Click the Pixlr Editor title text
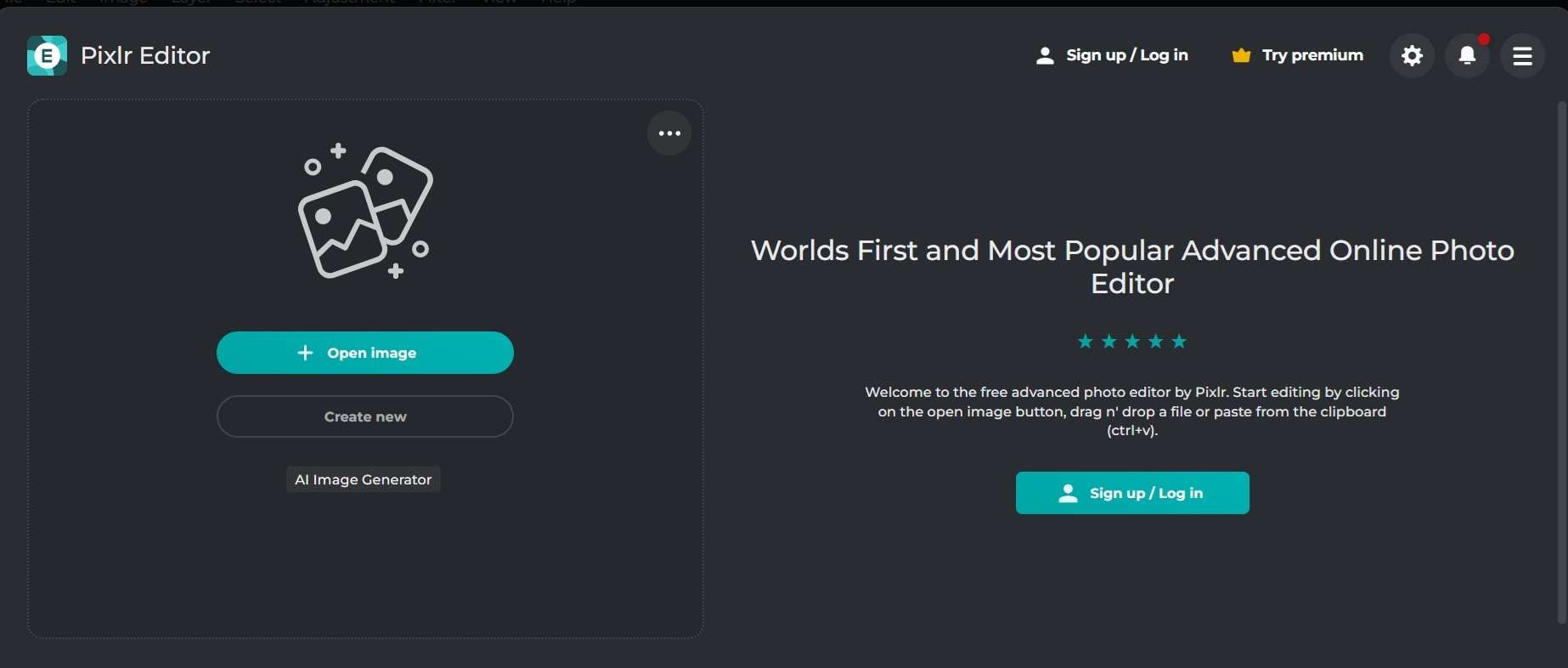The height and width of the screenshot is (668, 1568). pyautogui.click(x=145, y=56)
